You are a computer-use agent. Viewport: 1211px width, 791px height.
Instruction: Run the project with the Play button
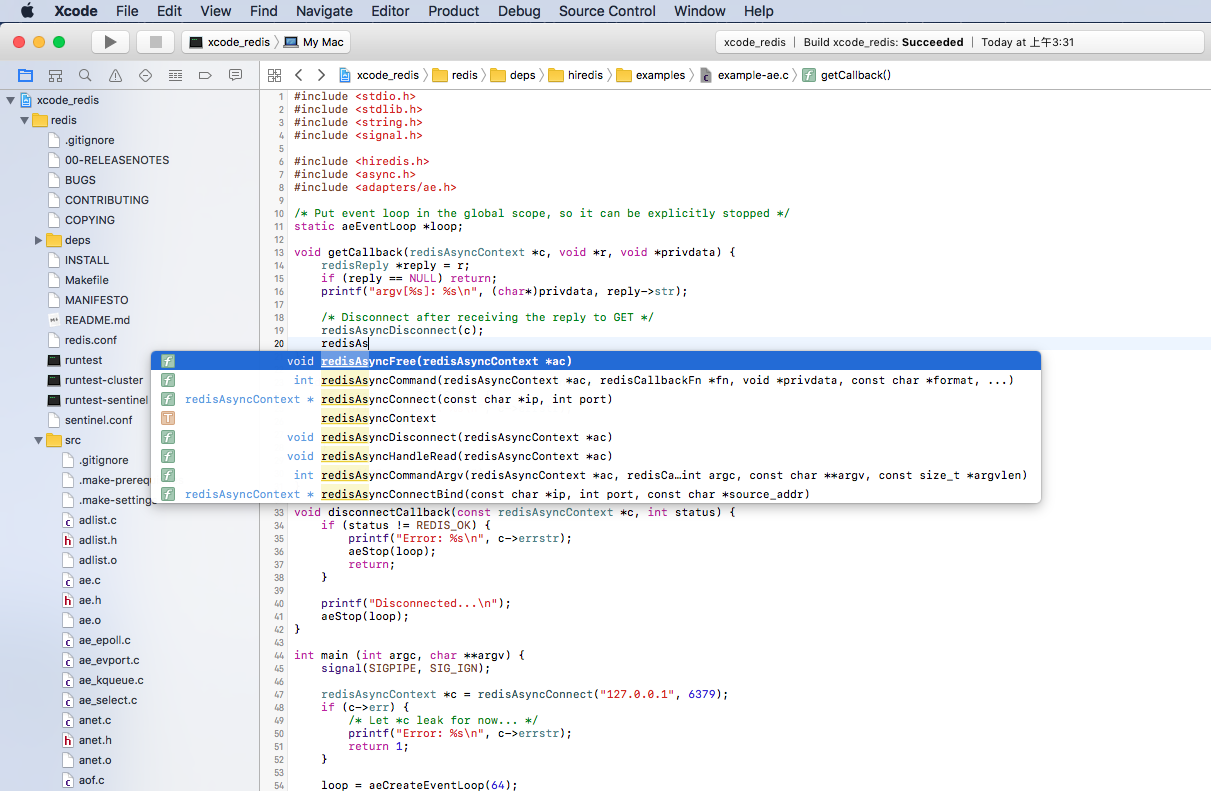[x=110, y=41]
